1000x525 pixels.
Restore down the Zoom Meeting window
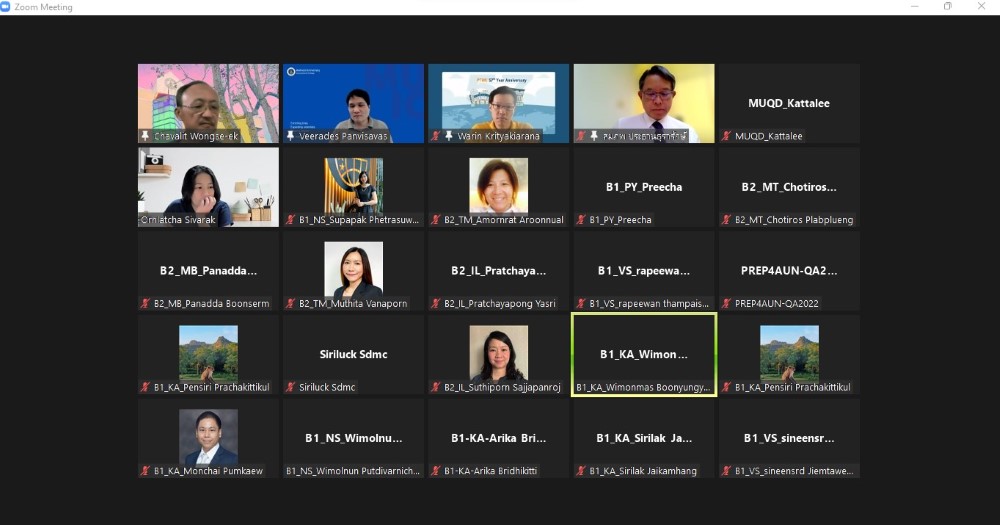947,7
